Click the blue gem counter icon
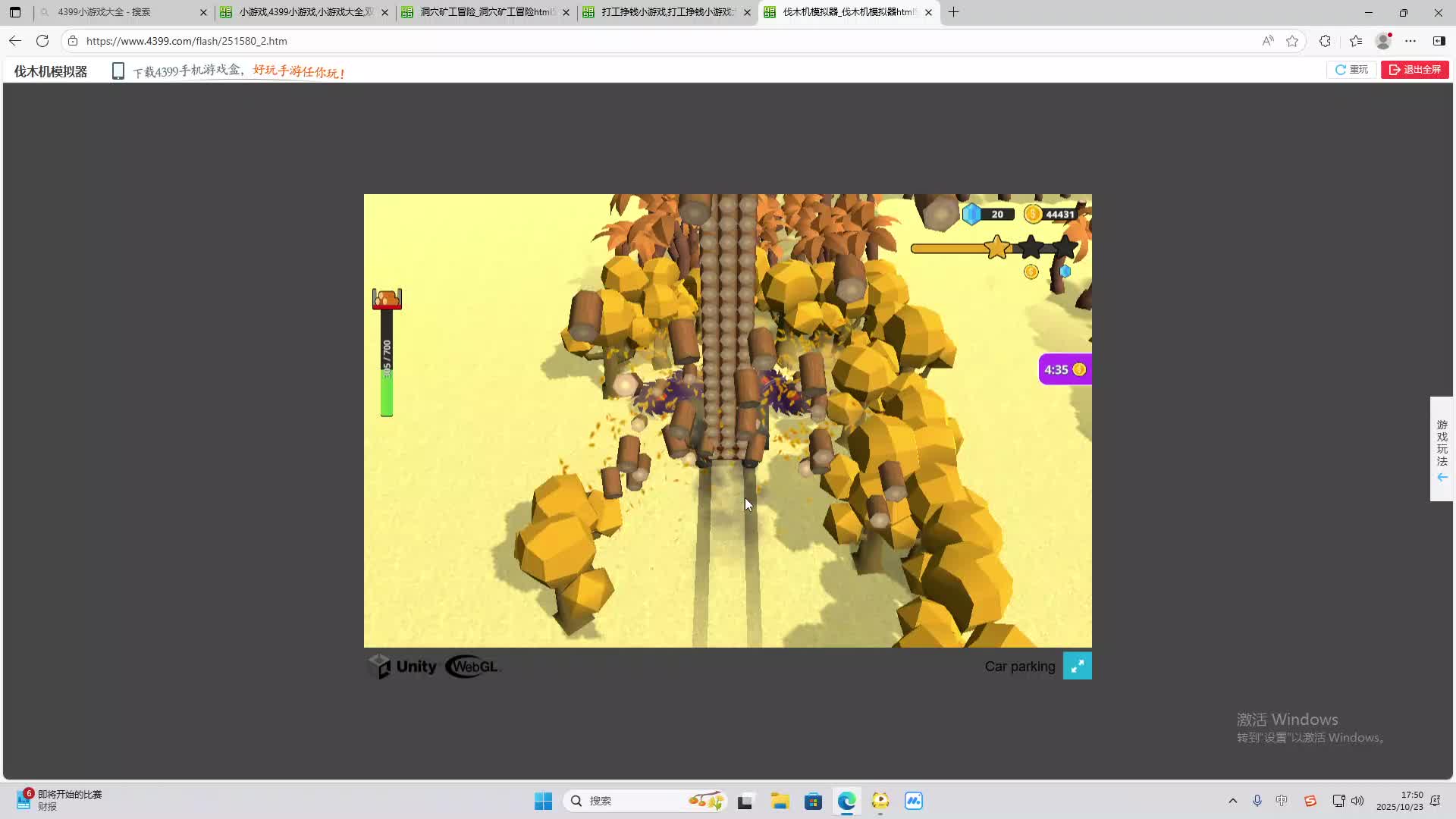 pos(971,214)
